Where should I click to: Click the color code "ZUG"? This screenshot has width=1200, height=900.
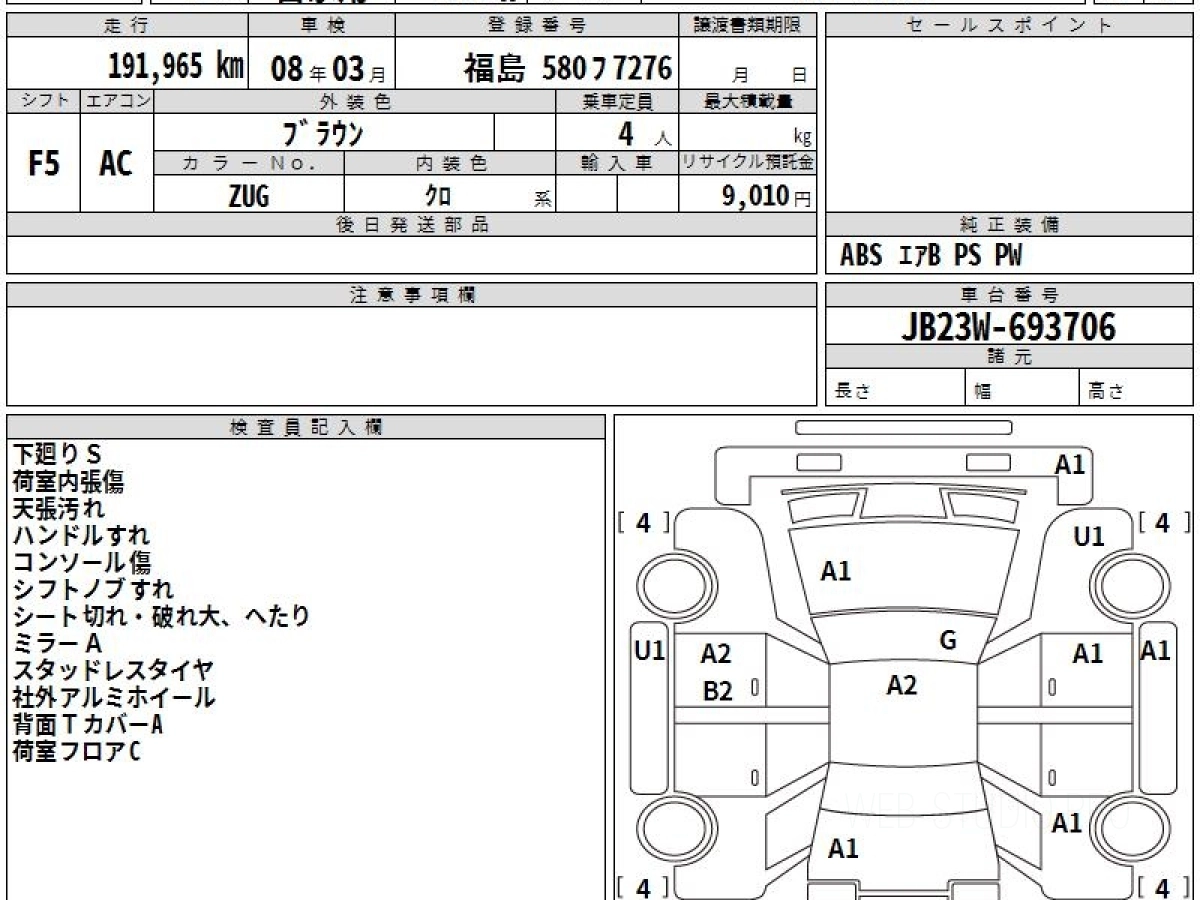point(249,196)
